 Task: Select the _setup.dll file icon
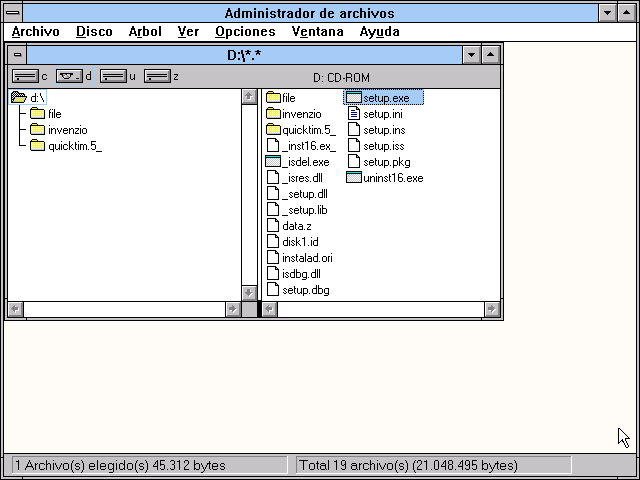[273, 194]
